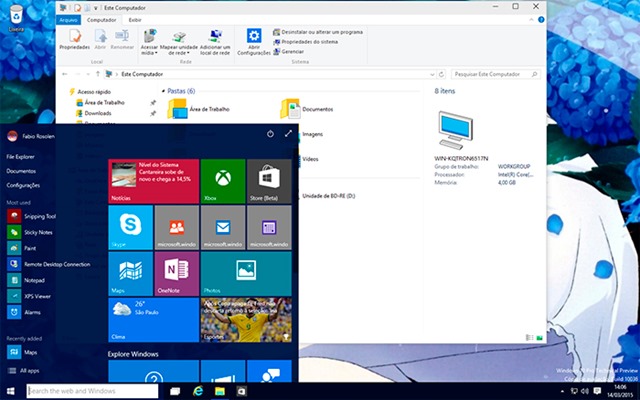Select Acesso rápido in the navigation pane
The image size is (640, 400).
point(90,92)
